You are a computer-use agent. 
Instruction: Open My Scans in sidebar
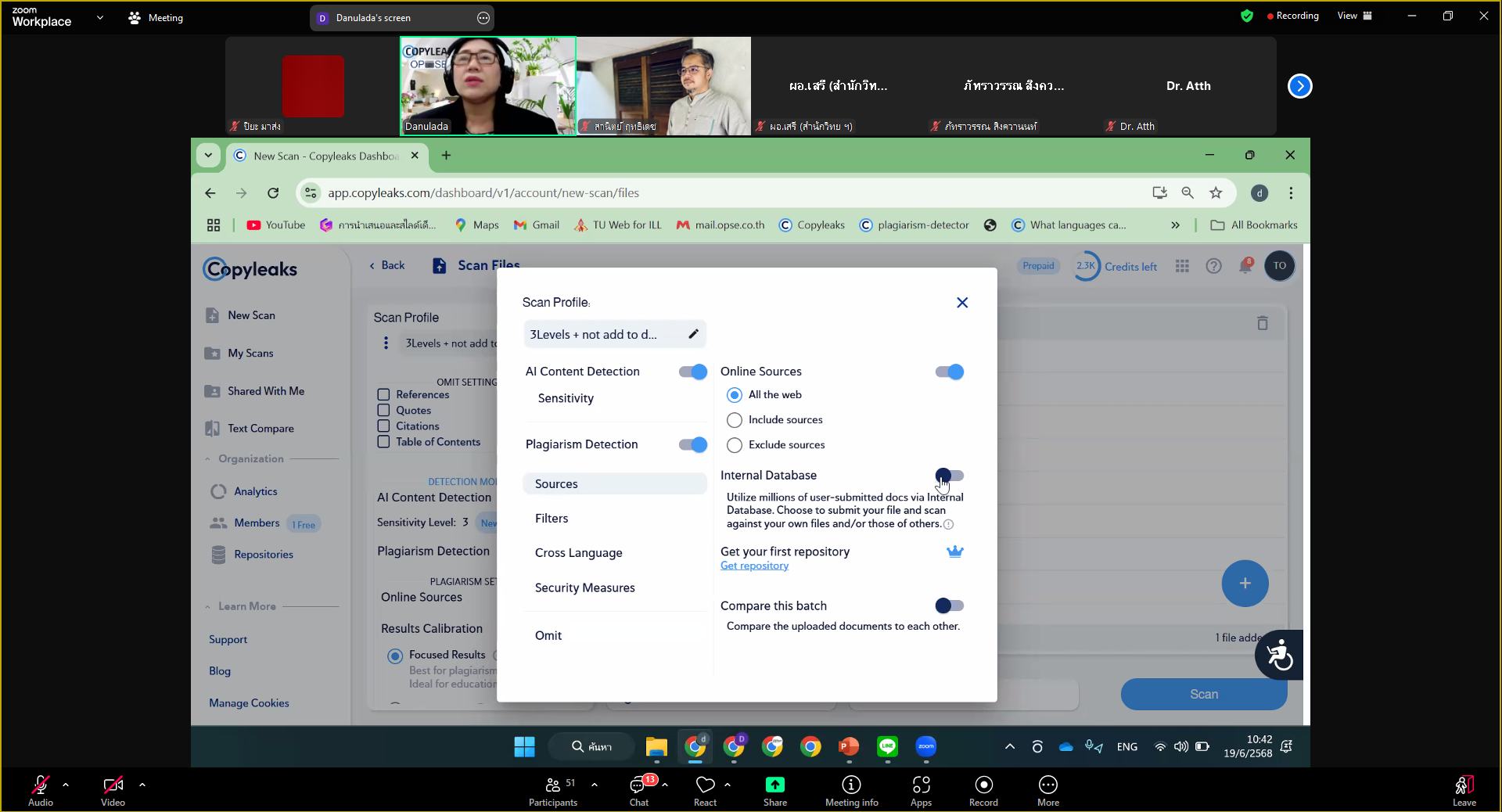[250, 353]
